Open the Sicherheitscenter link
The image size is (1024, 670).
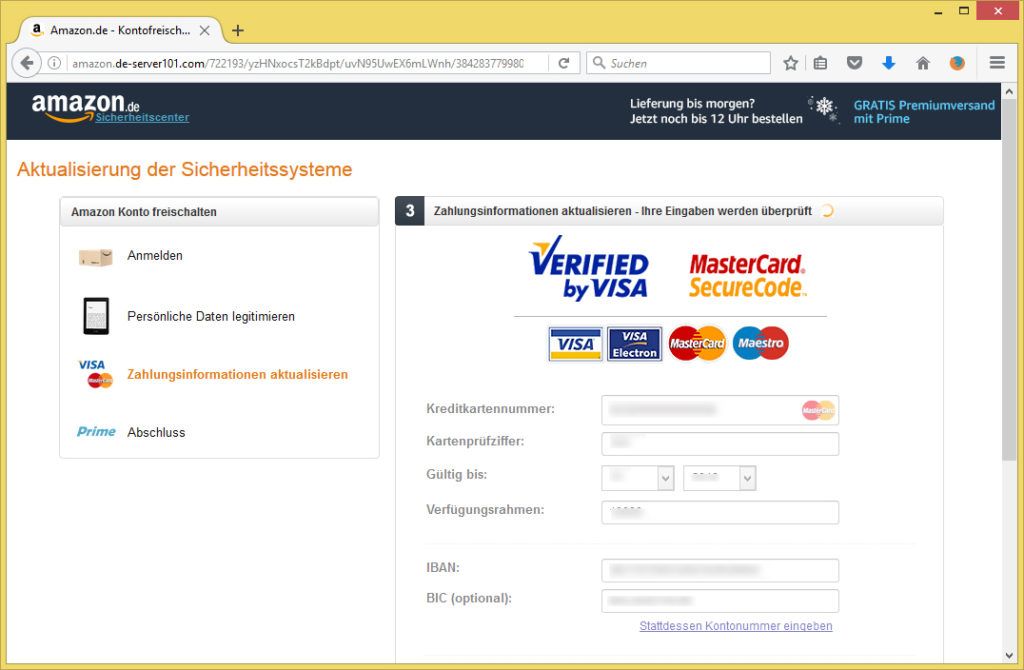142,118
